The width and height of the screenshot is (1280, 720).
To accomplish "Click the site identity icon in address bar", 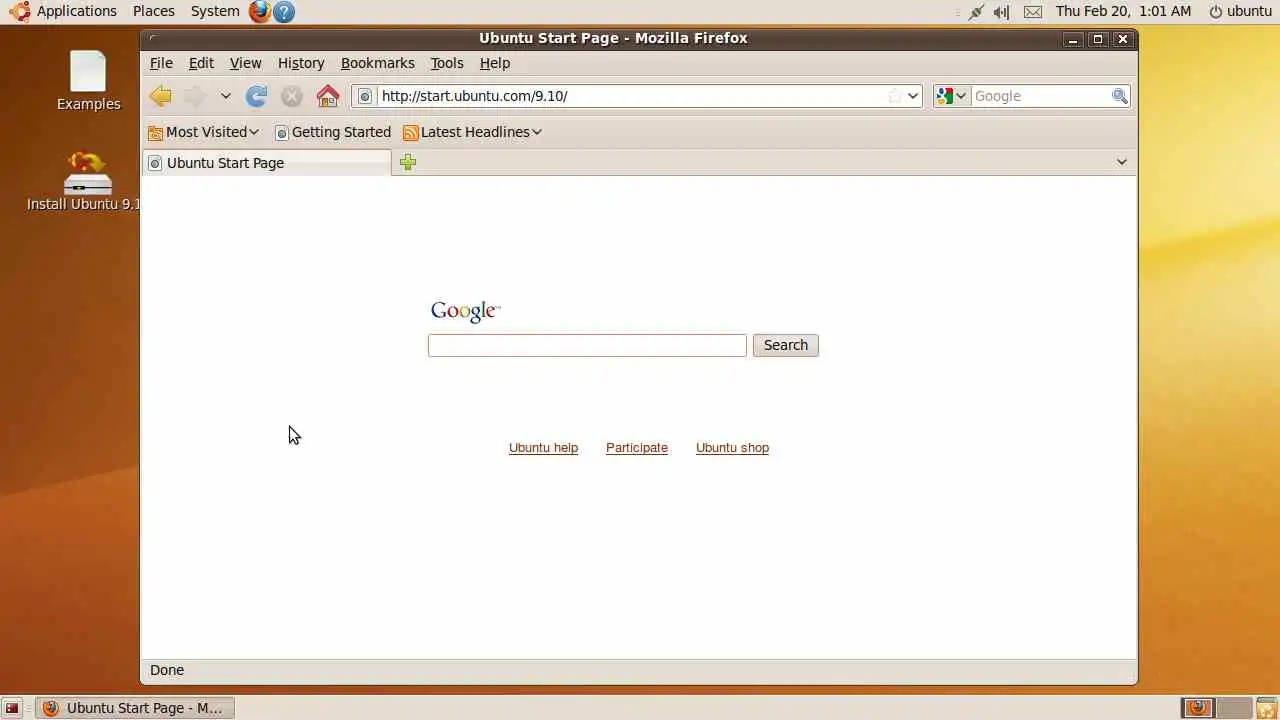I will point(365,96).
